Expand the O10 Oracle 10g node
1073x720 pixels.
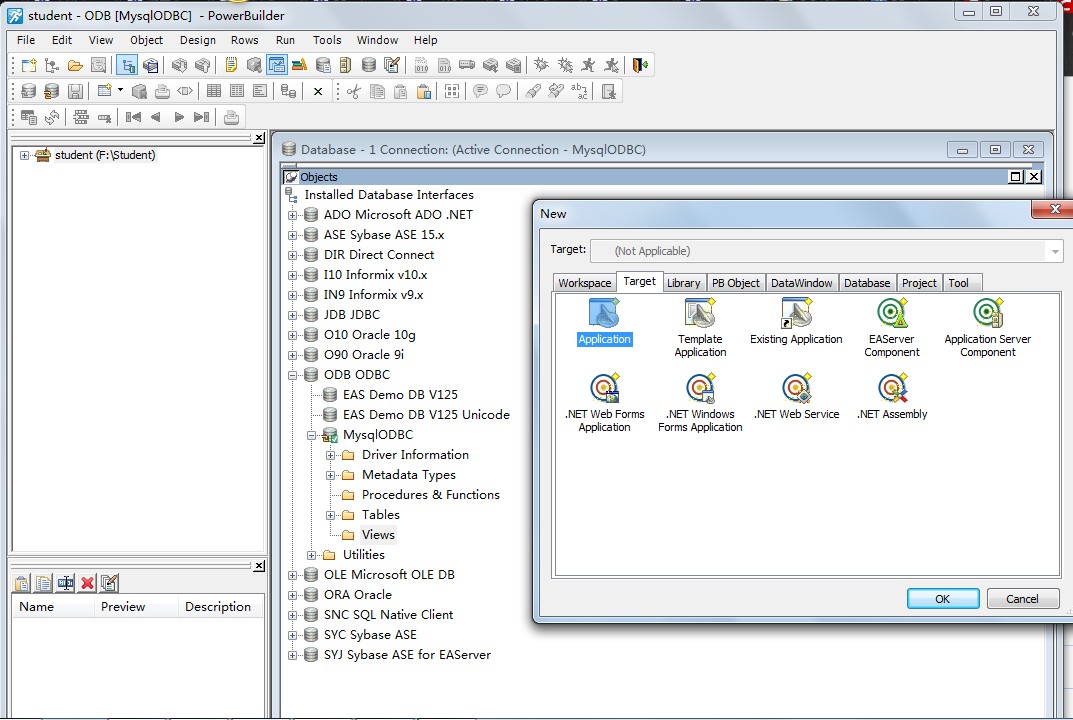293,335
